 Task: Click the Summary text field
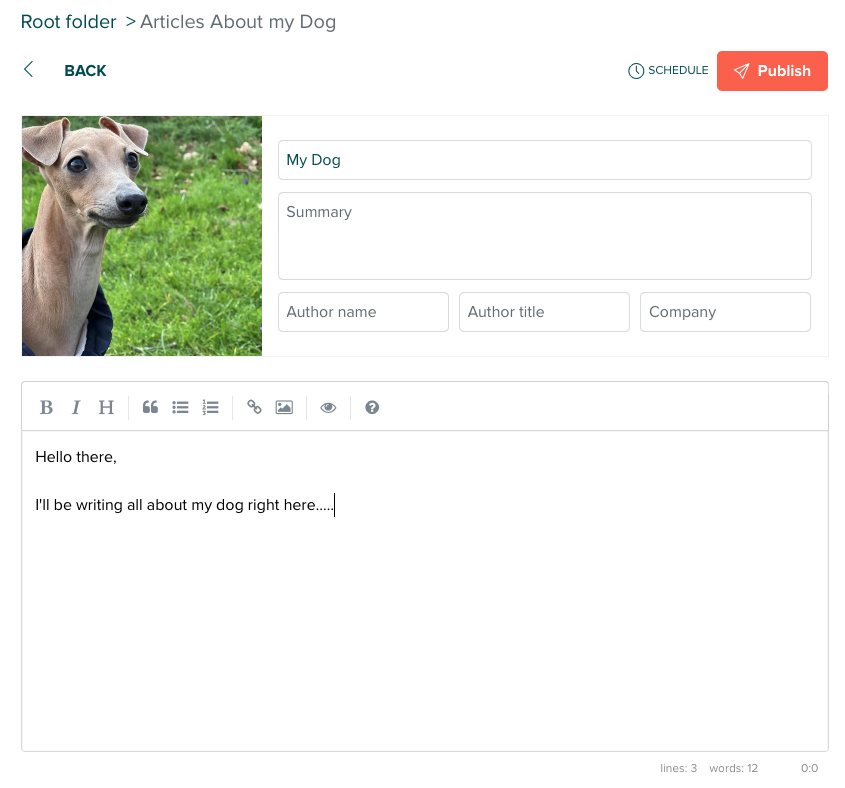[x=544, y=235]
